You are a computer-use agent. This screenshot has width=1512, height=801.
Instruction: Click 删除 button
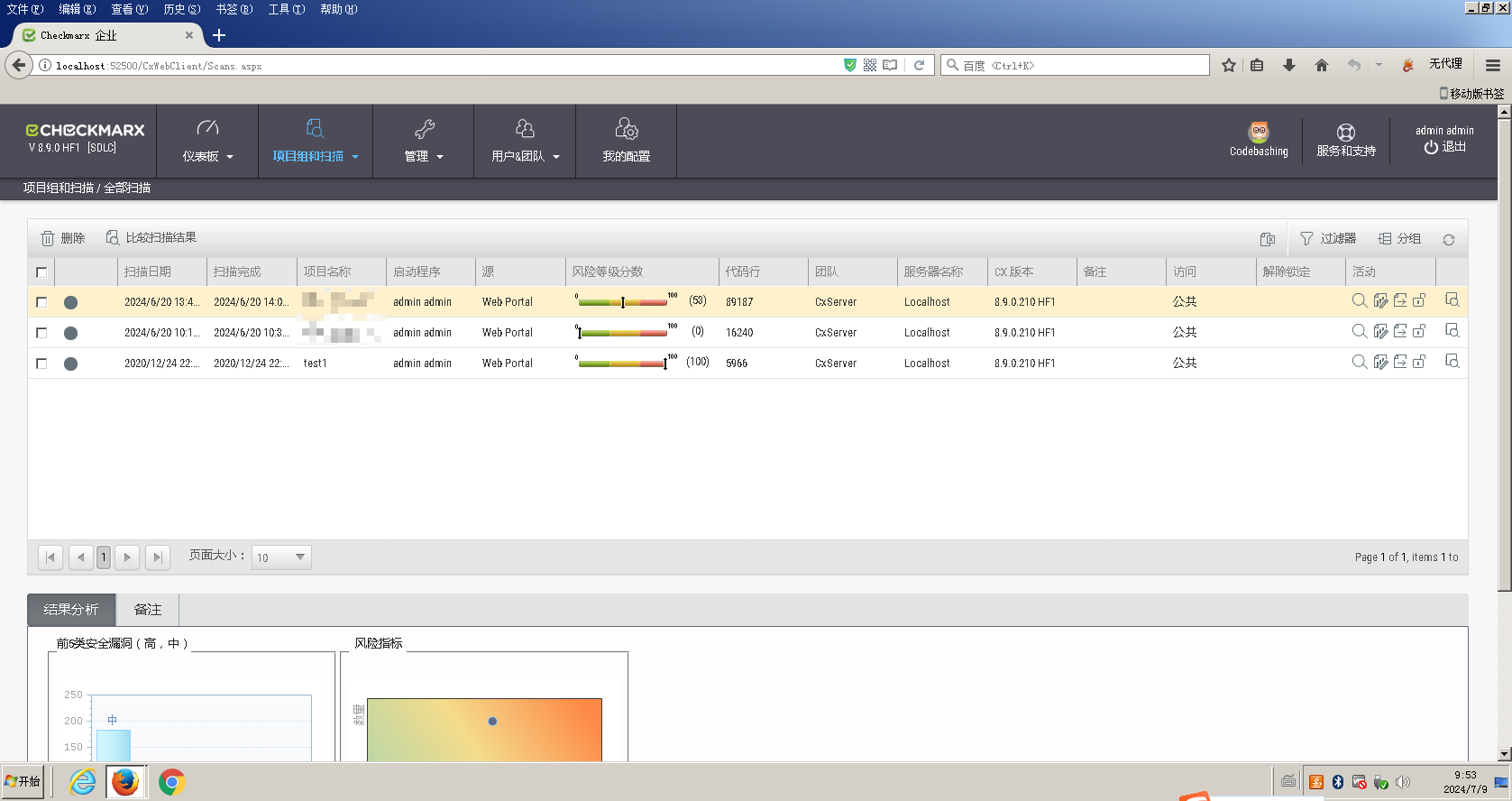pos(63,238)
